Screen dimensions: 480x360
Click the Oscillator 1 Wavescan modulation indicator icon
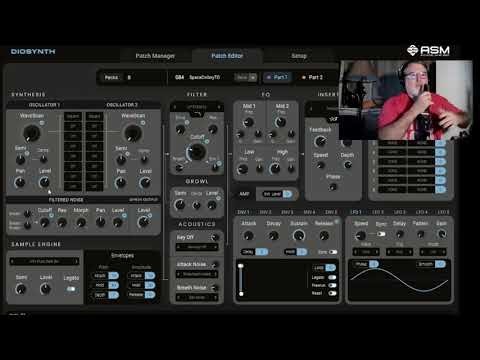tap(42, 123)
